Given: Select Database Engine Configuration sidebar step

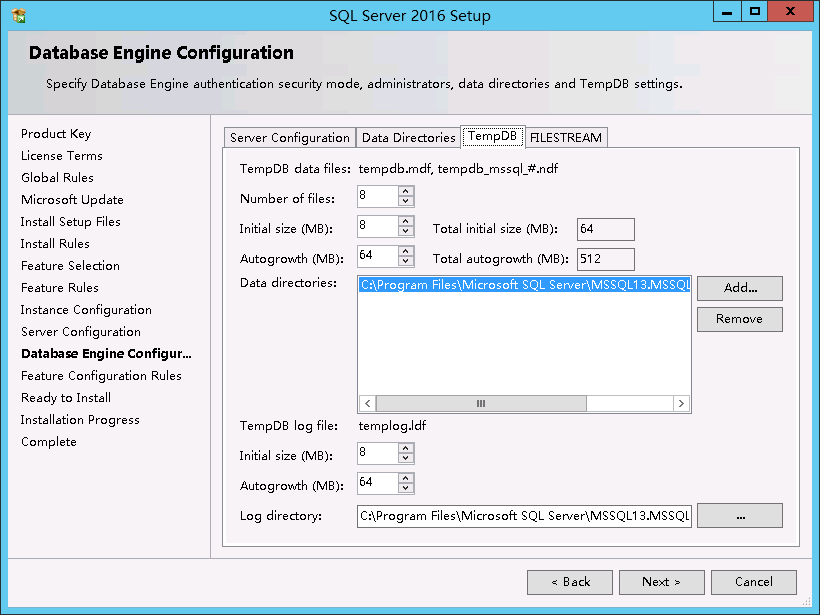Looking at the screenshot, I should (106, 354).
